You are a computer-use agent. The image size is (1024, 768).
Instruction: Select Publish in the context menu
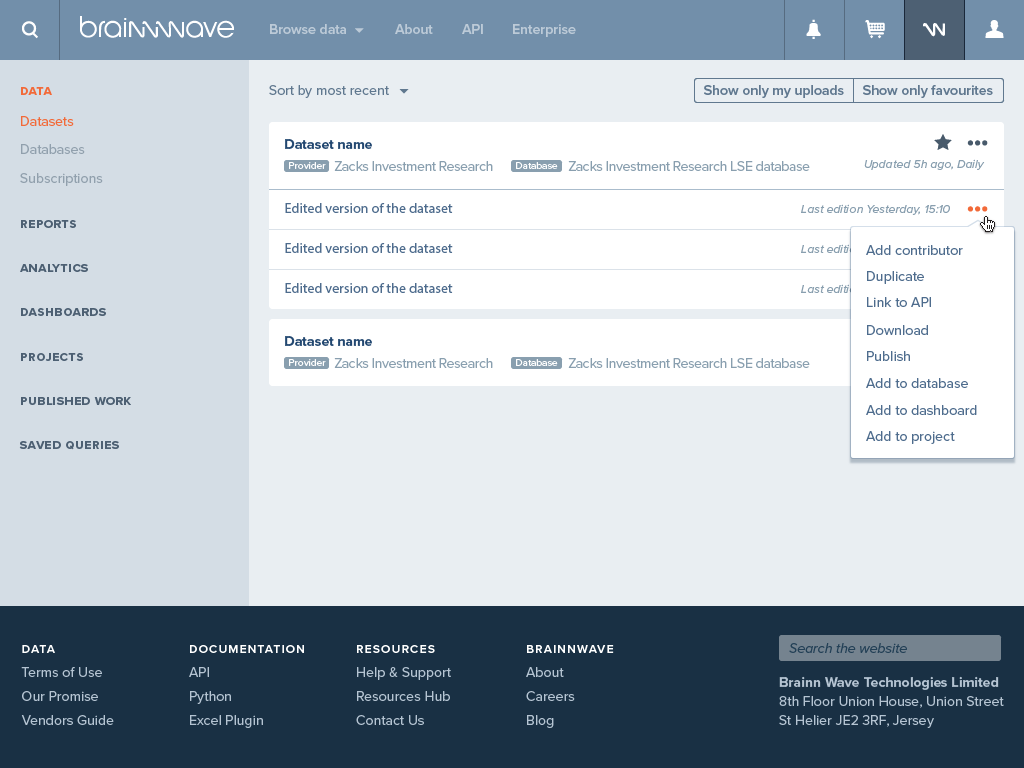888,357
